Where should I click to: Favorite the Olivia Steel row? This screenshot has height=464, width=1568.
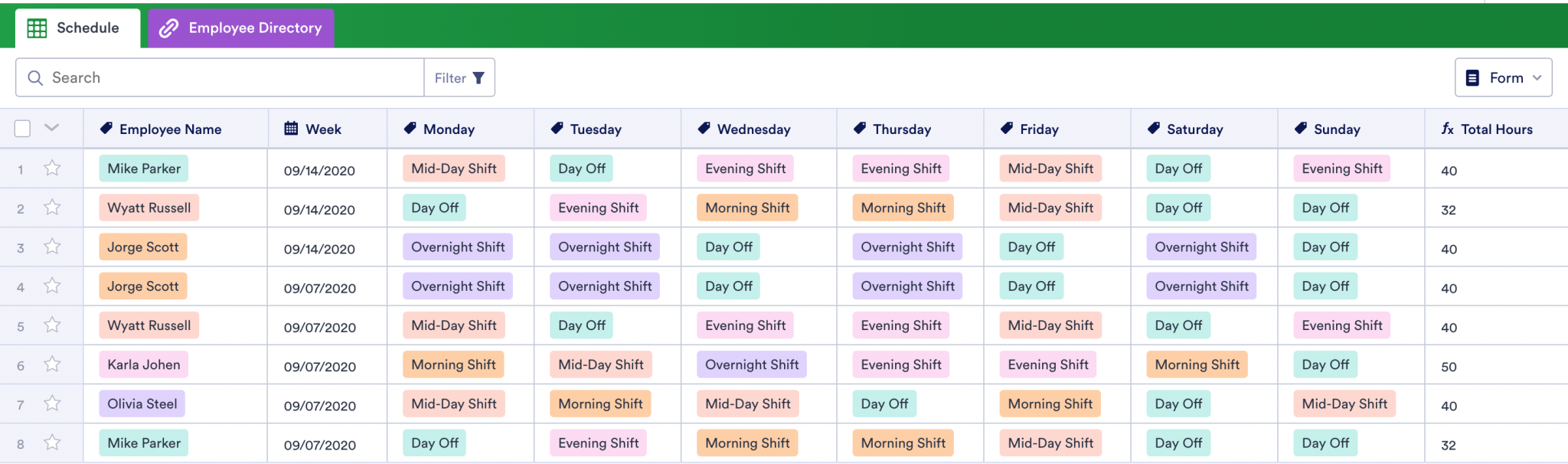click(52, 404)
